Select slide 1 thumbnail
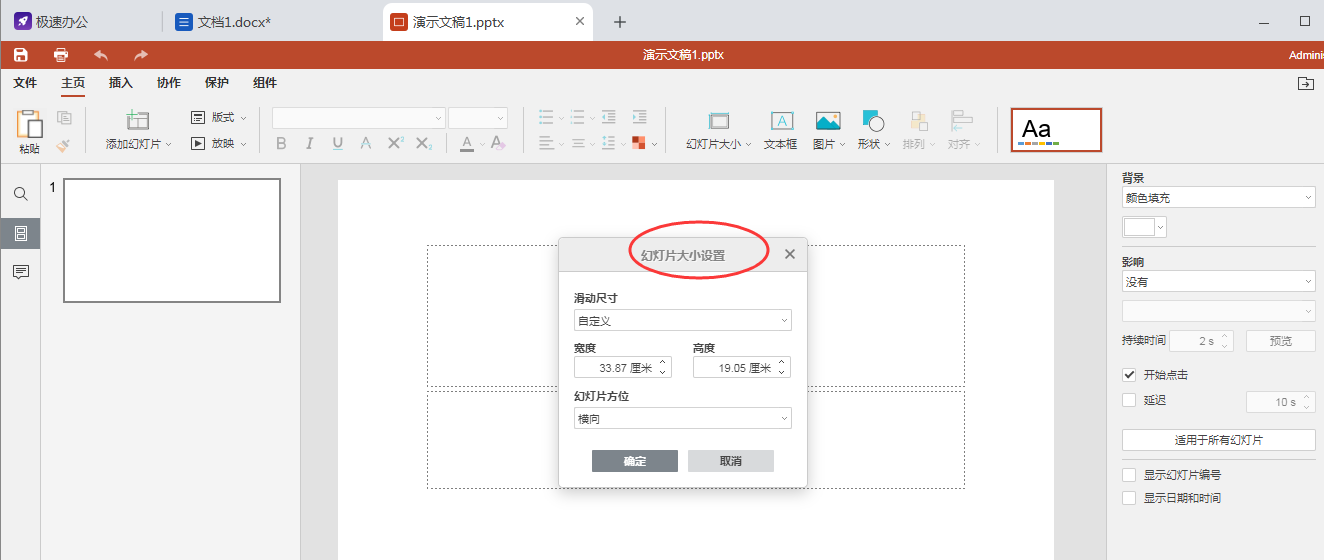Image resolution: width=1324 pixels, height=560 pixels. coord(172,240)
